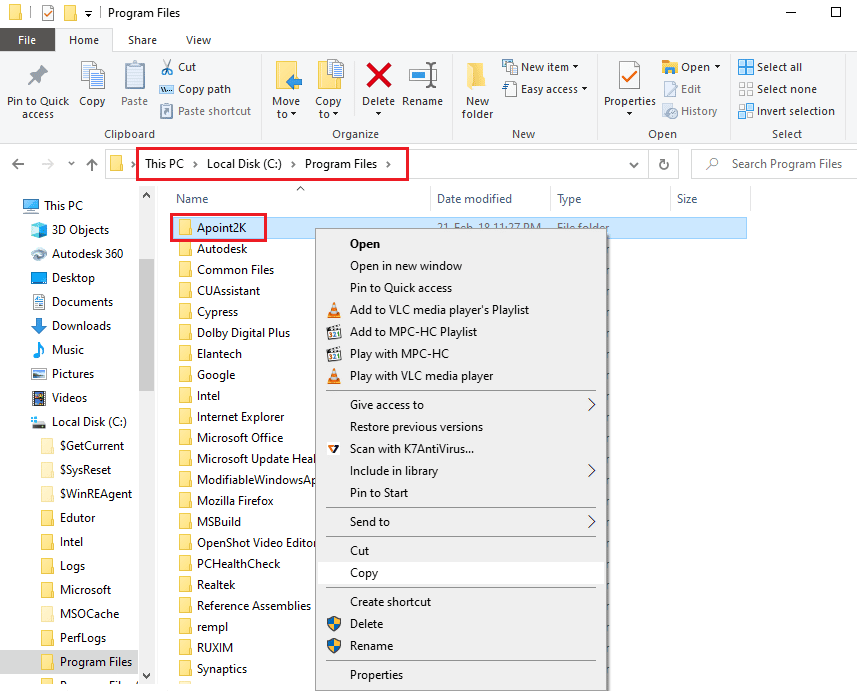This screenshot has width=857, height=691.
Task: Click the red Delete X icon
Action: 378,75
